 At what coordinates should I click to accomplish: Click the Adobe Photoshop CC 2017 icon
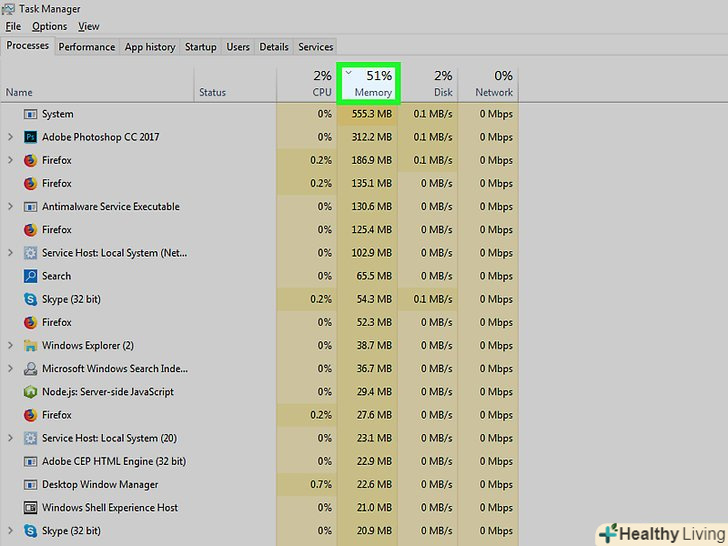tap(30, 137)
